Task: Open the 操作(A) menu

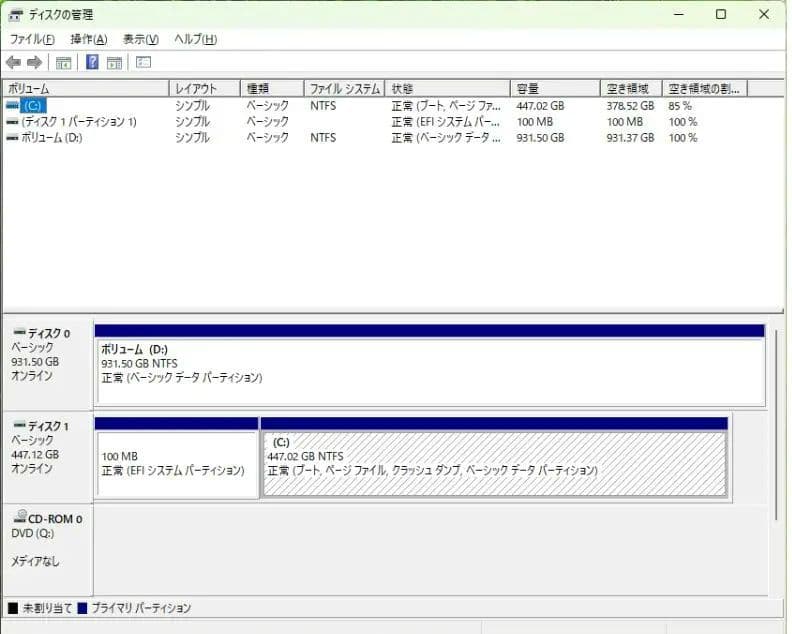Action: point(89,39)
